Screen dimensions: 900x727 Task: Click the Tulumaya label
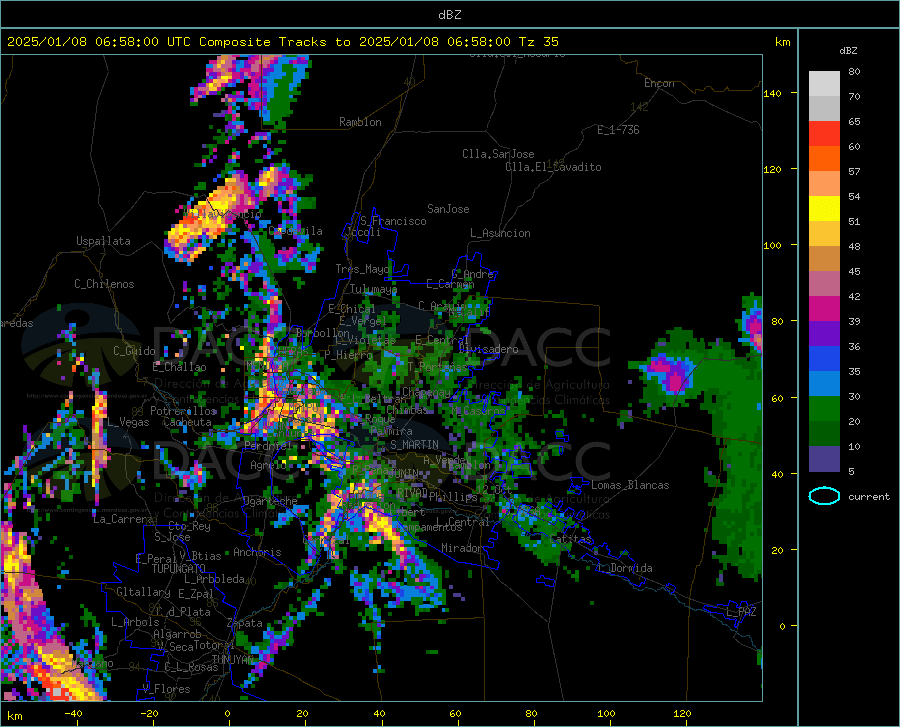pos(373,289)
